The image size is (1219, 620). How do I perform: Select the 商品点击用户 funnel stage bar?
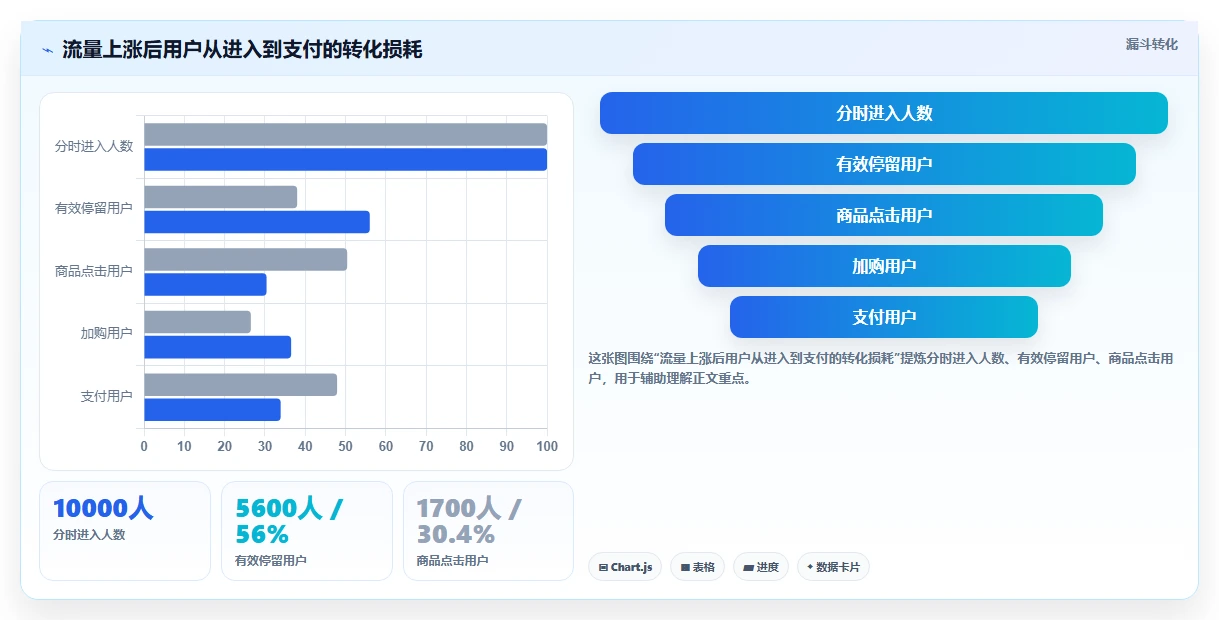click(x=884, y=215)
